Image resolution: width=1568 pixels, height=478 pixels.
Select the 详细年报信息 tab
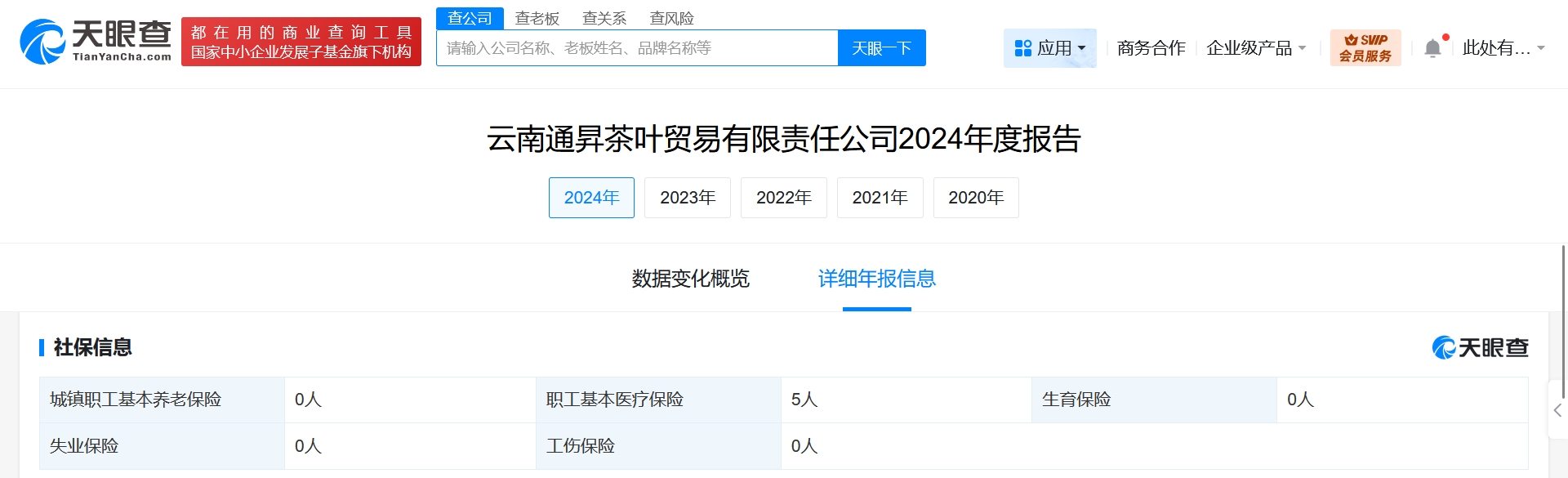pos(876,279)
